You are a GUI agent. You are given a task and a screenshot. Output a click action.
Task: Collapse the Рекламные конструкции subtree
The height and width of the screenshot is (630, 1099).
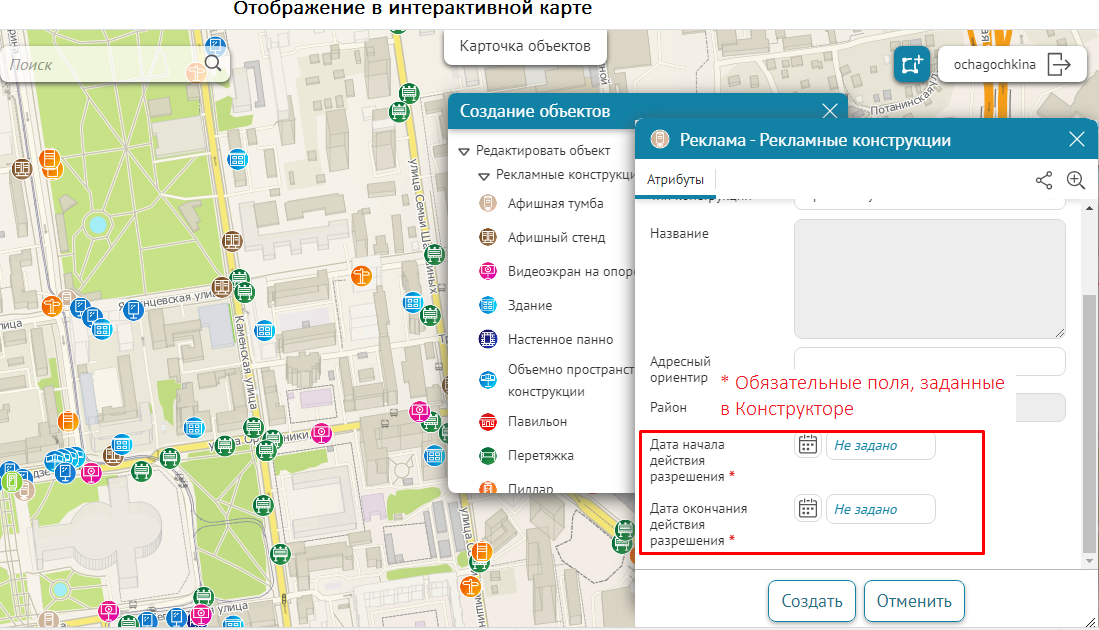click(484, 175)
